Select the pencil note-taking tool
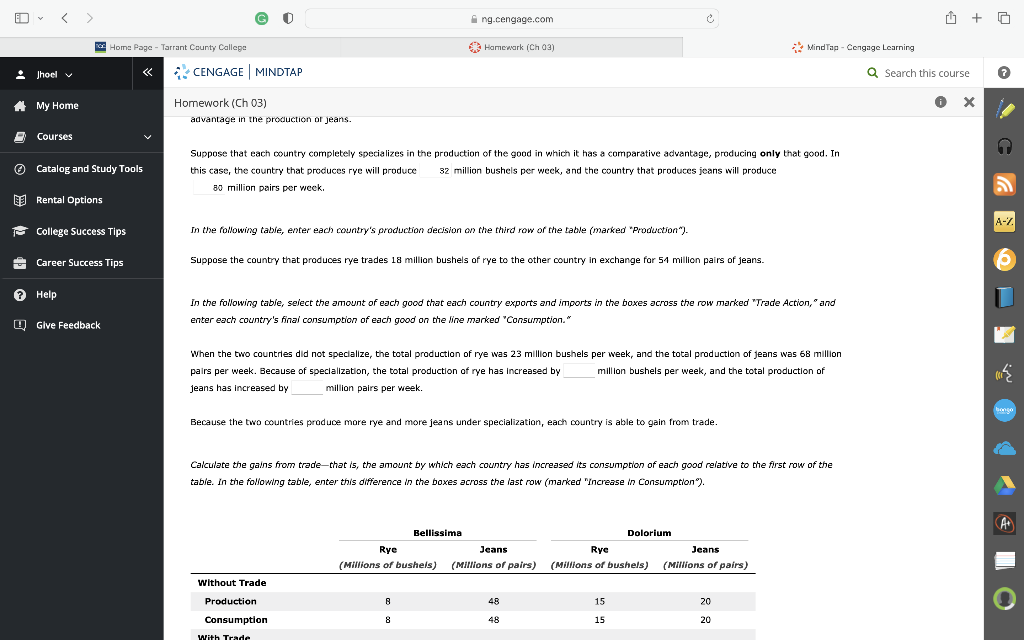Viewport: 1024px width, 640px height. (x=1005, y=107)
